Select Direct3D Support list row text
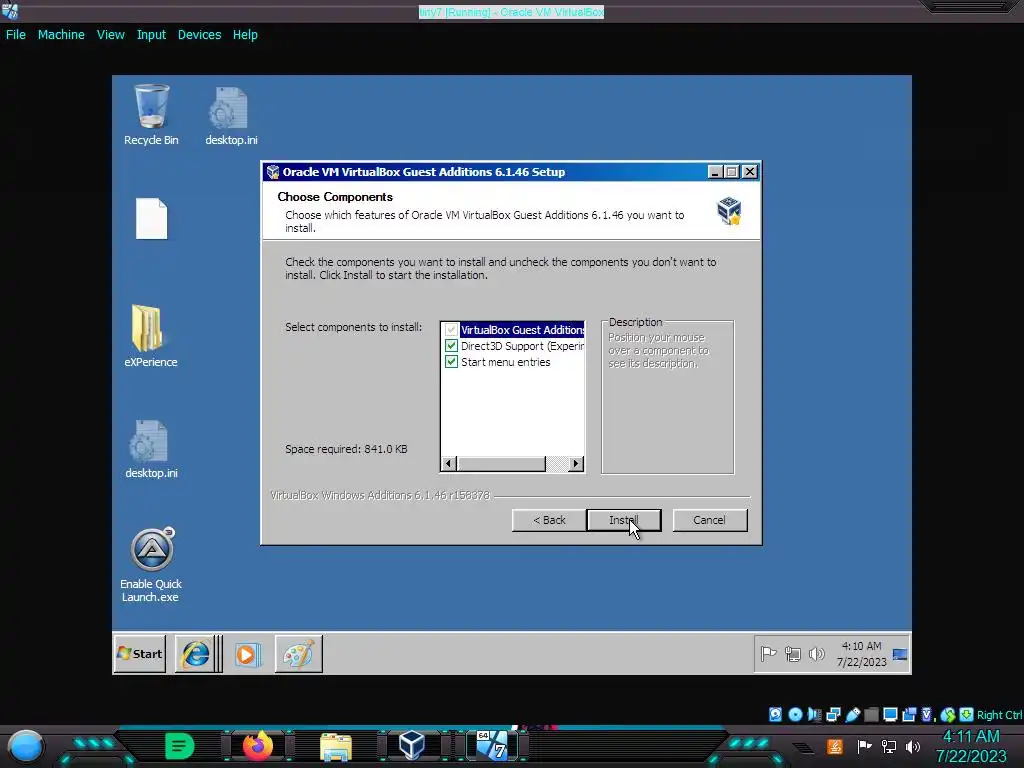 point(522,345)
